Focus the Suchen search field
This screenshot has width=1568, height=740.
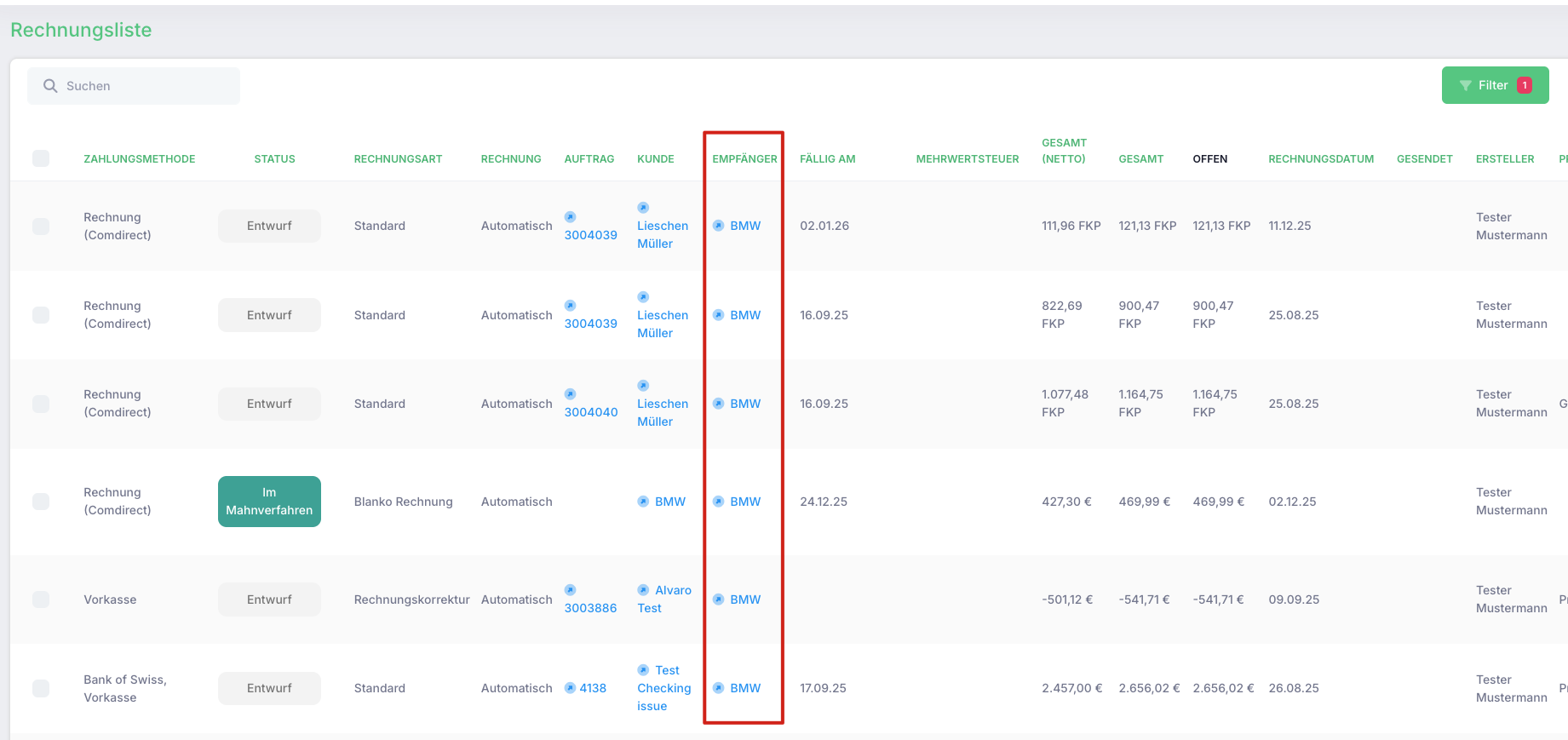[134, 86]
